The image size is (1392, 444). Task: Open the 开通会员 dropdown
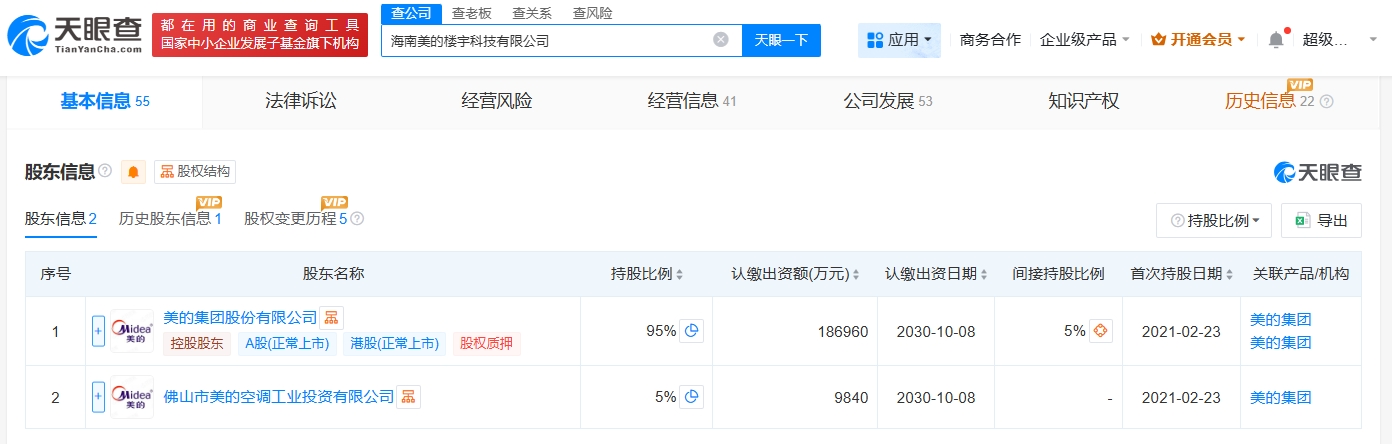point(1198,40)
